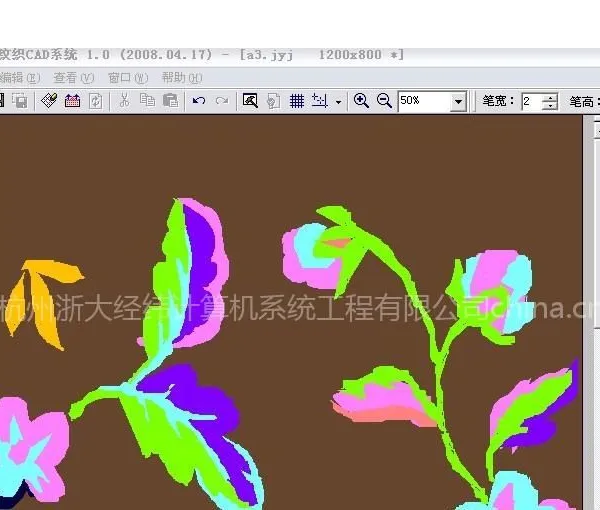Click the greyed document-hand toolbar icon
600x510 pixels.
click(273, 101)
